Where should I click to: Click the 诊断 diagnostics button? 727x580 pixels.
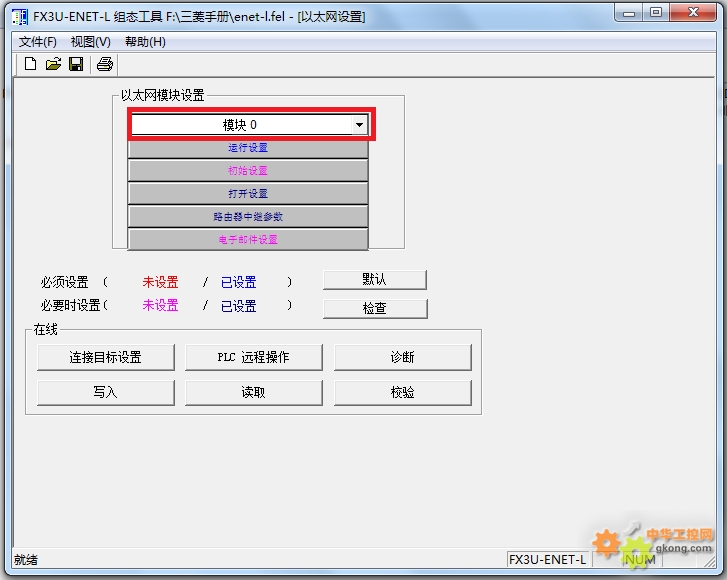[402, 357]
